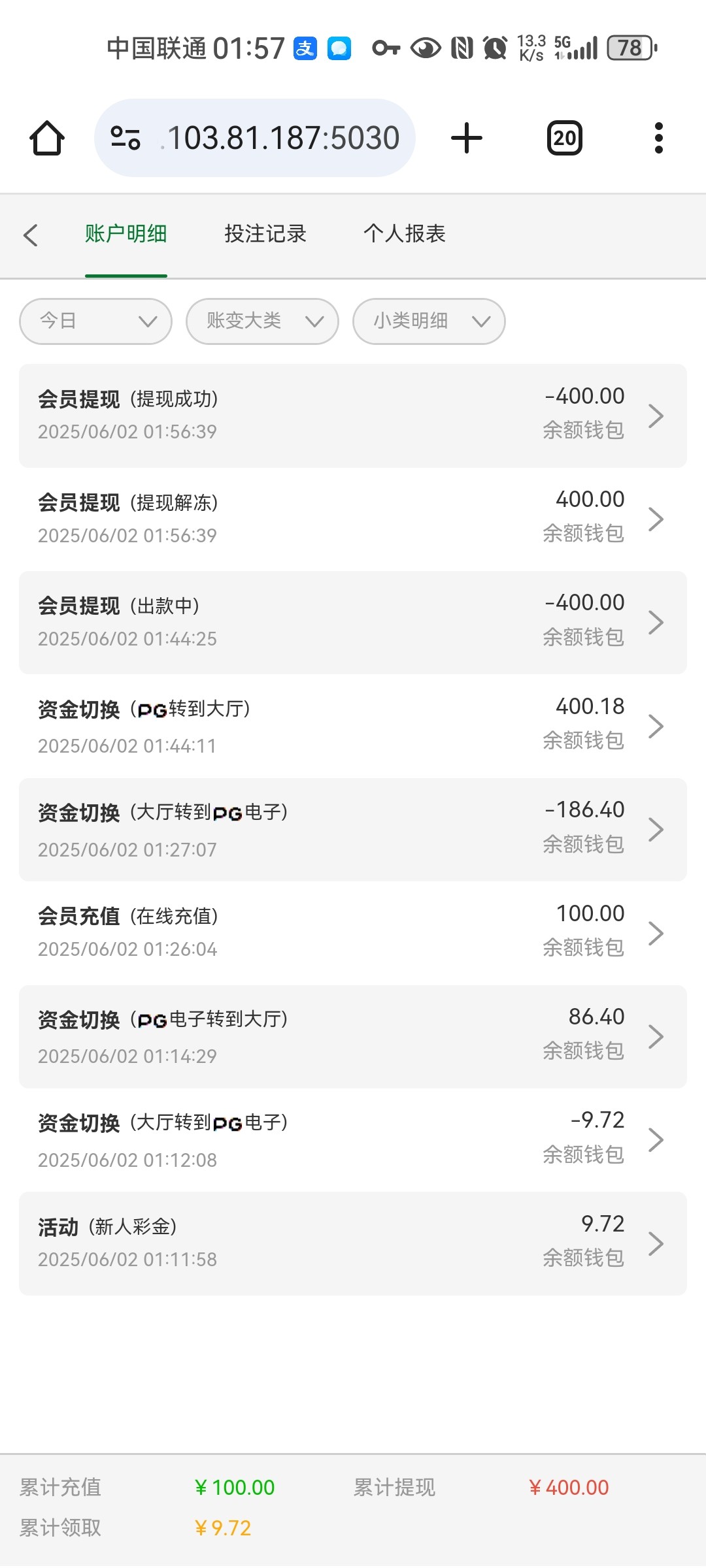
Task: Open the 账变大类 category dropdown
Action: pos(262,321)
